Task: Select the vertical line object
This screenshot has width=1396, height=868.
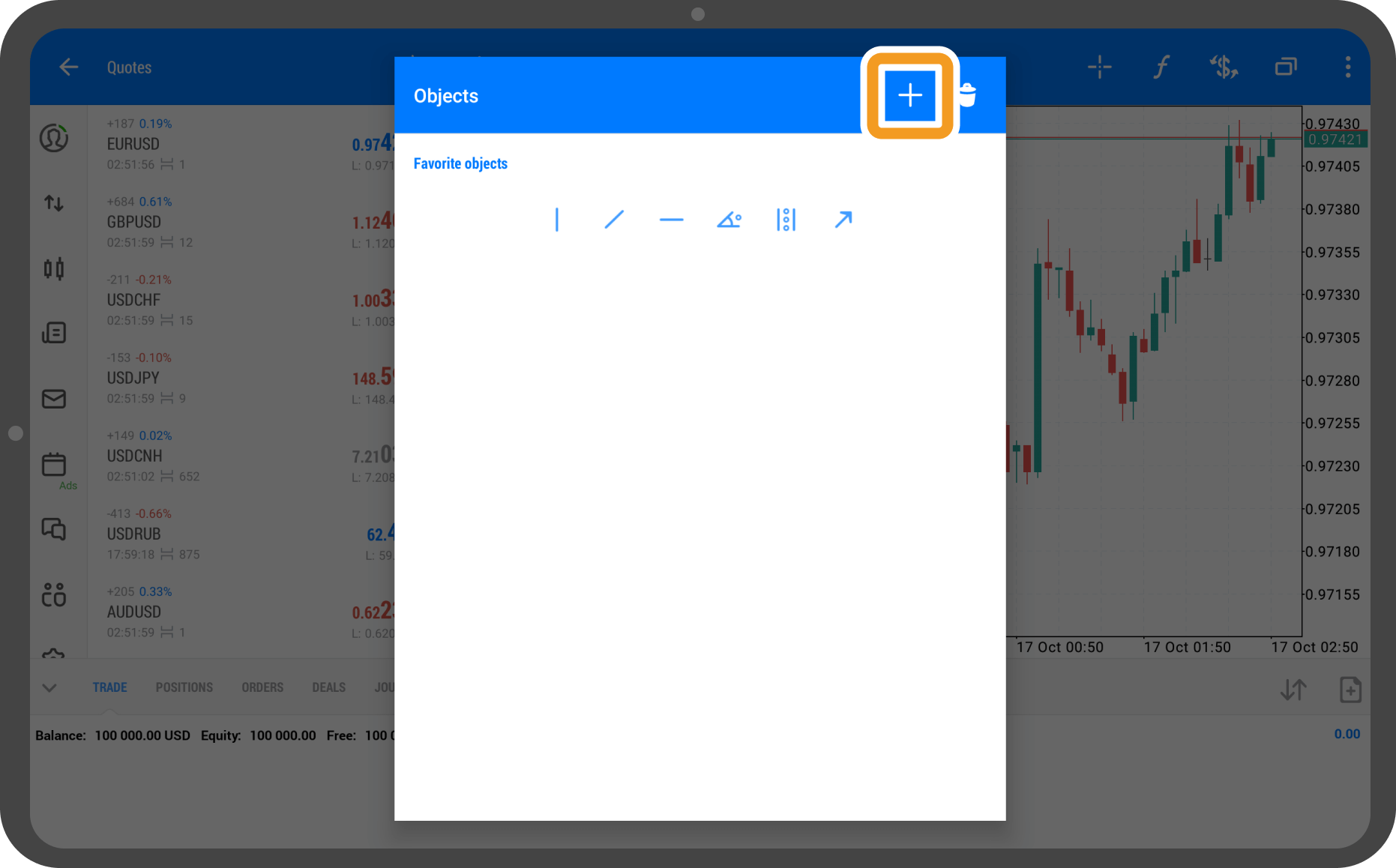Action: 556,220
